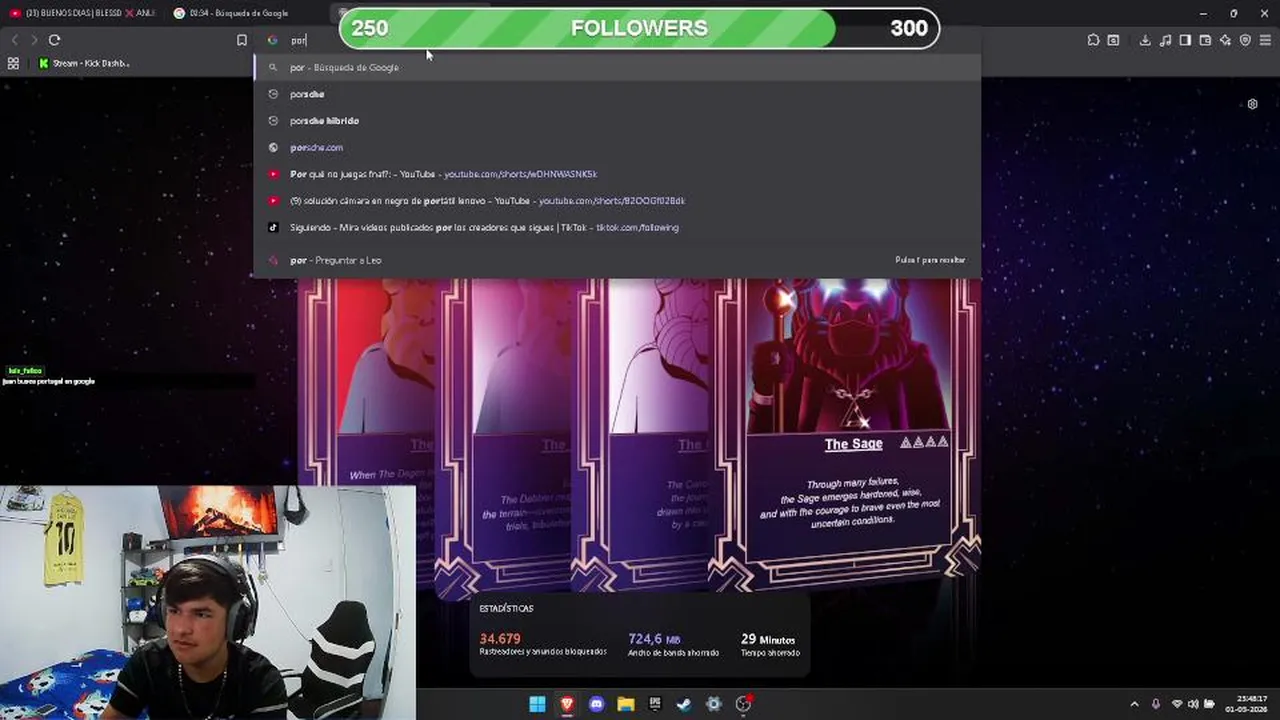Image resolution: width=1280 pixels, height=720 pixels.
Task: Select the 'porsche híbrido' suggestion
Action: (617, 121)
